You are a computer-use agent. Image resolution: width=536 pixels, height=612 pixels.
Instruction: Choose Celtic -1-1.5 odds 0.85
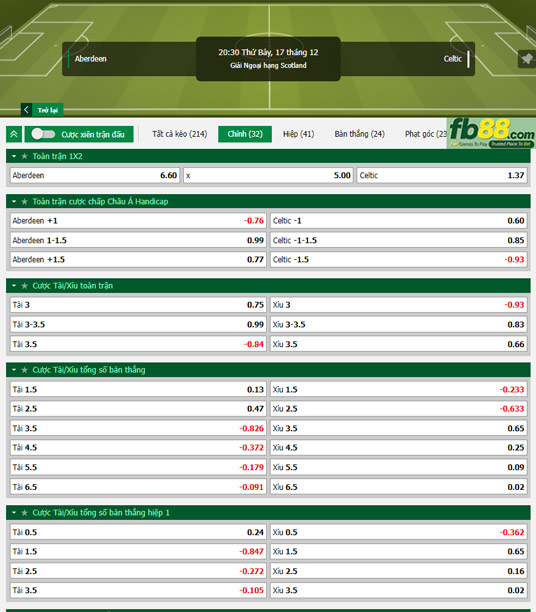399,240
